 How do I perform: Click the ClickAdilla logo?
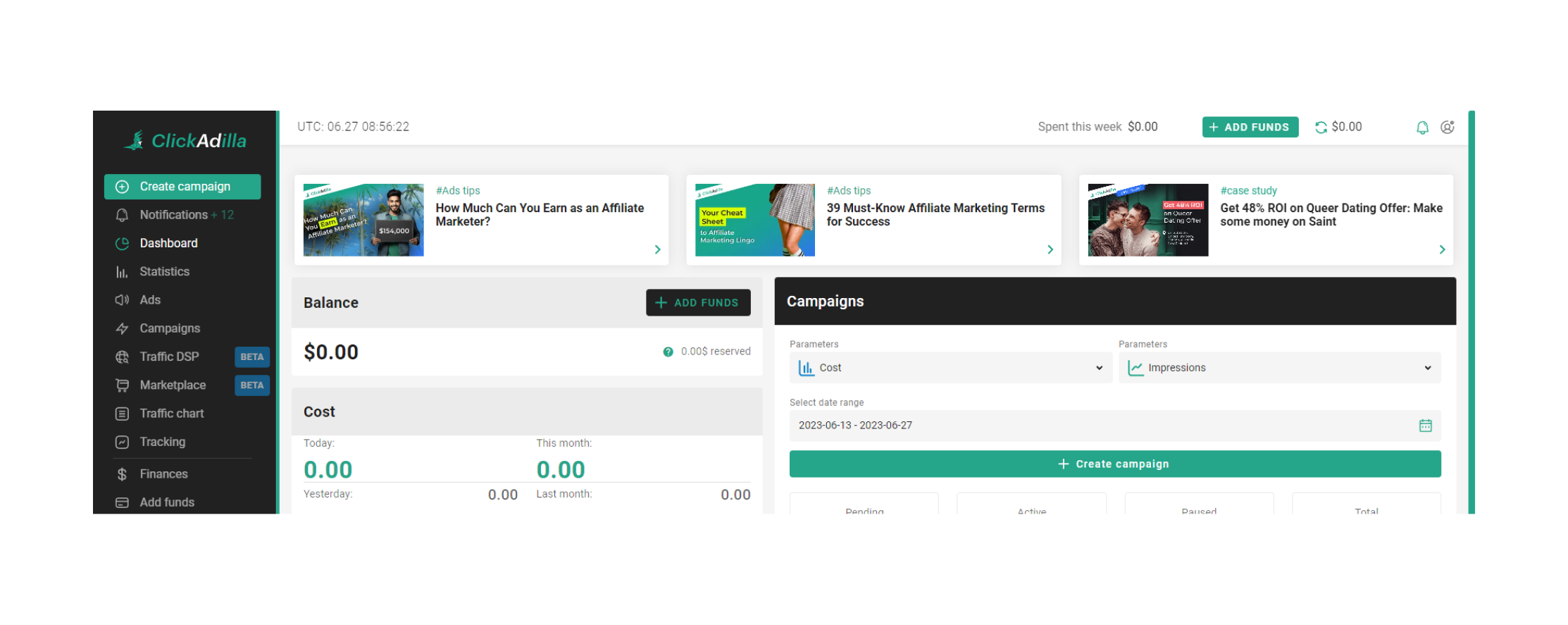point(185,141)
